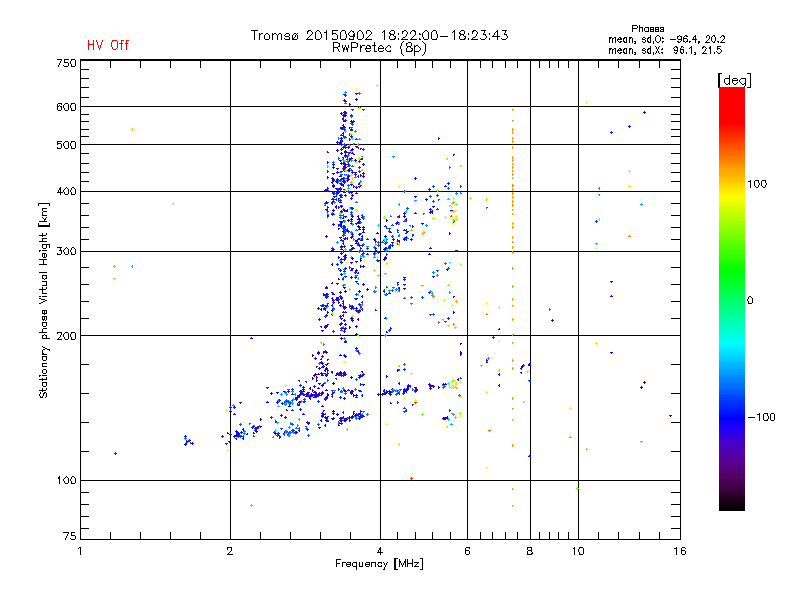Click the y-axis tick label '100'

click(x=66, y=481)
